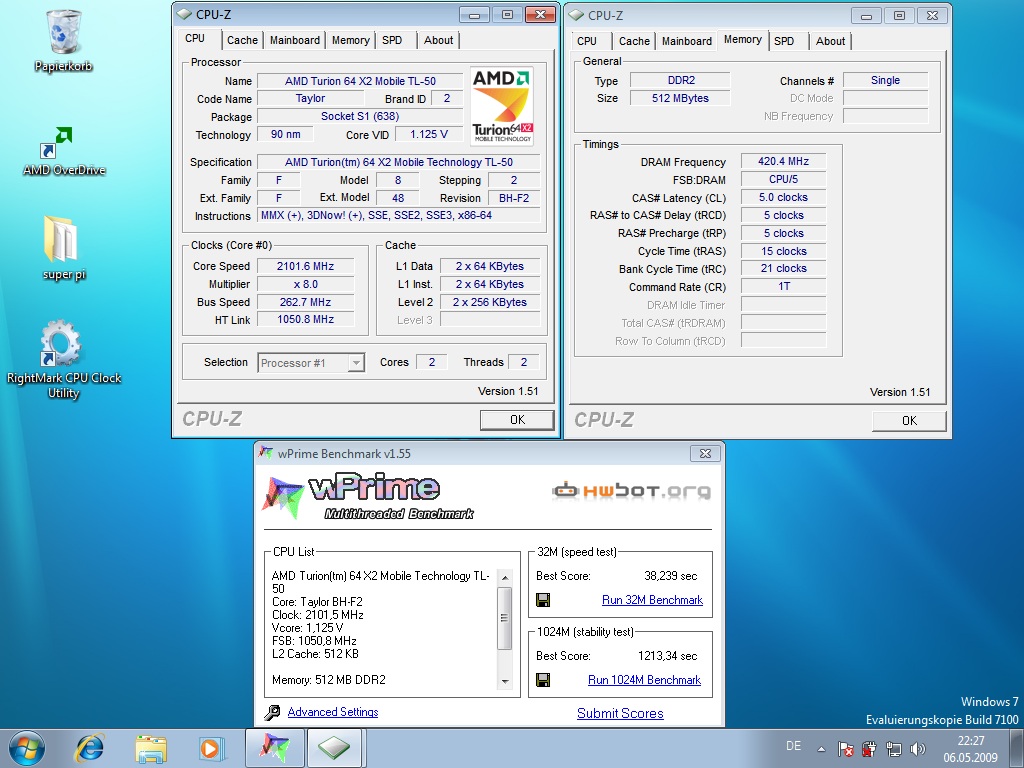Click OK in the left CPU-Z window

tap(517, 420)
